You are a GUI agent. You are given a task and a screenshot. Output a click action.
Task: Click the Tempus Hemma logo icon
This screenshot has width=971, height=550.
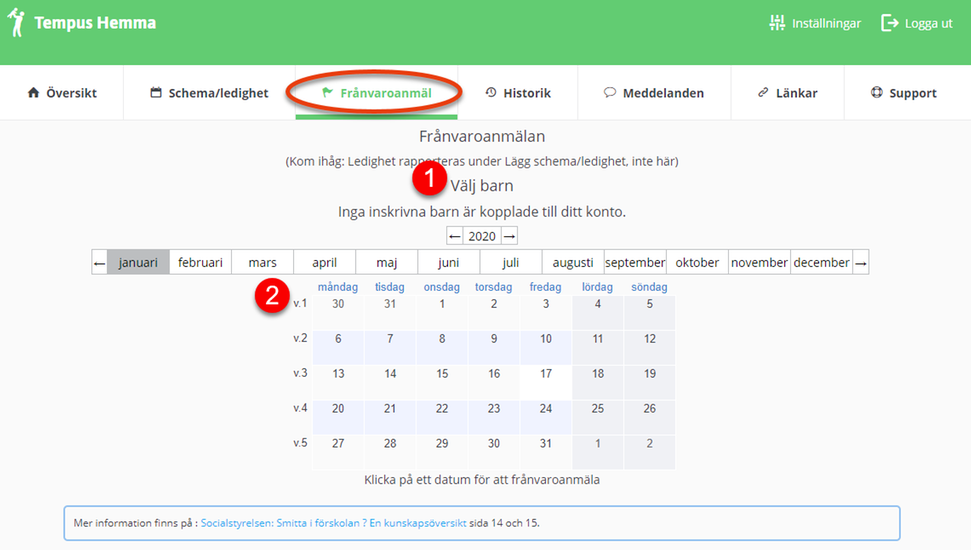tap(16, 22)
